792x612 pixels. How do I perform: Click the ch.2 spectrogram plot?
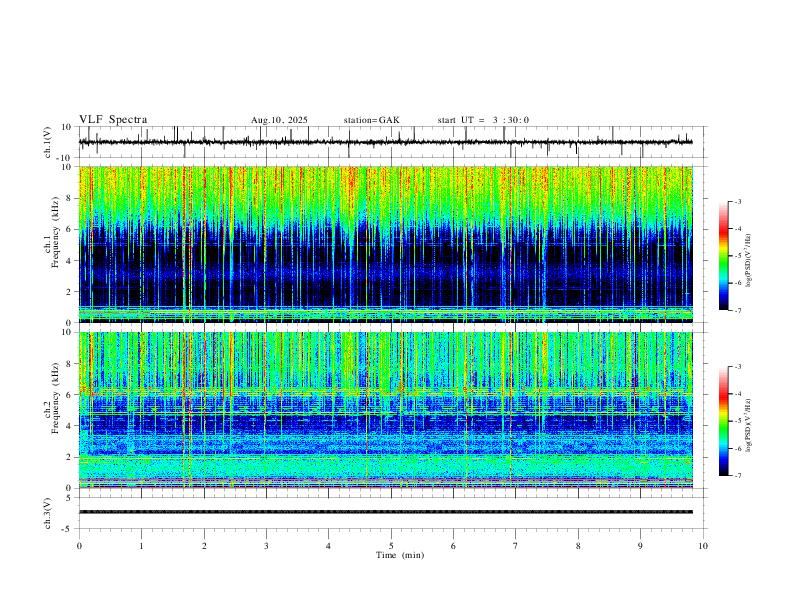tap(386, 410)
